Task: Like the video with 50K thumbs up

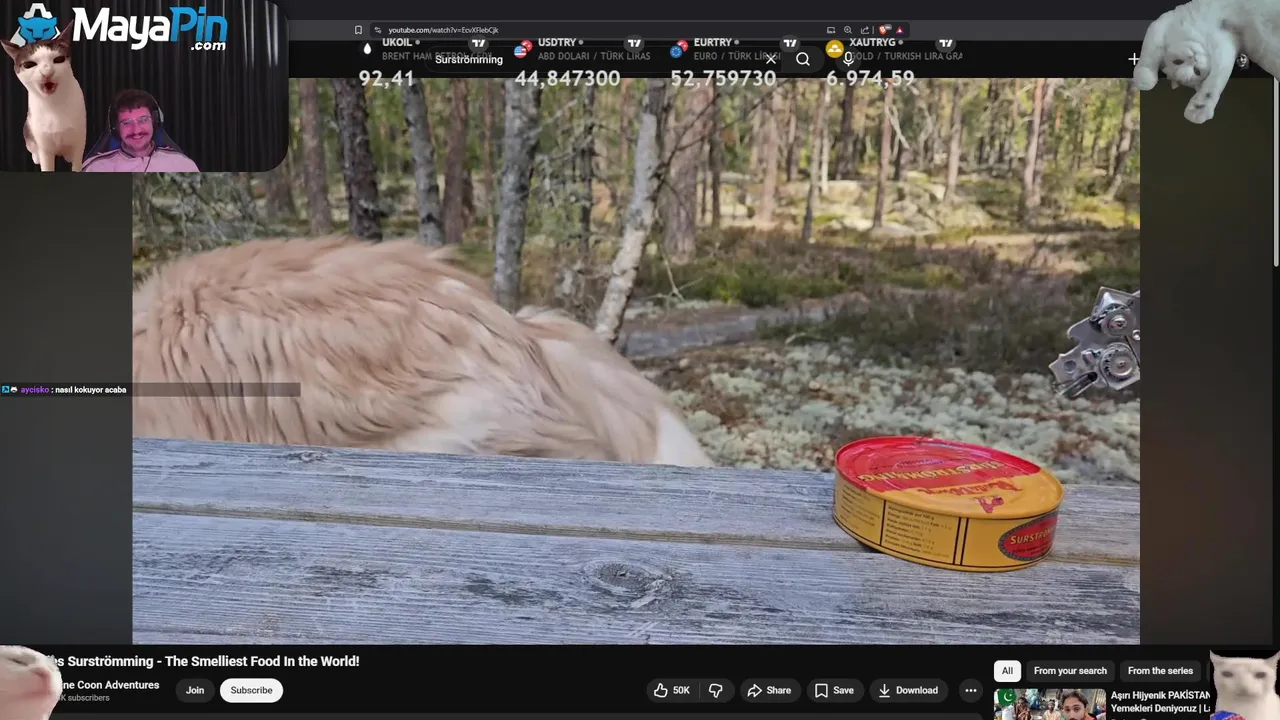Action: 671,690
